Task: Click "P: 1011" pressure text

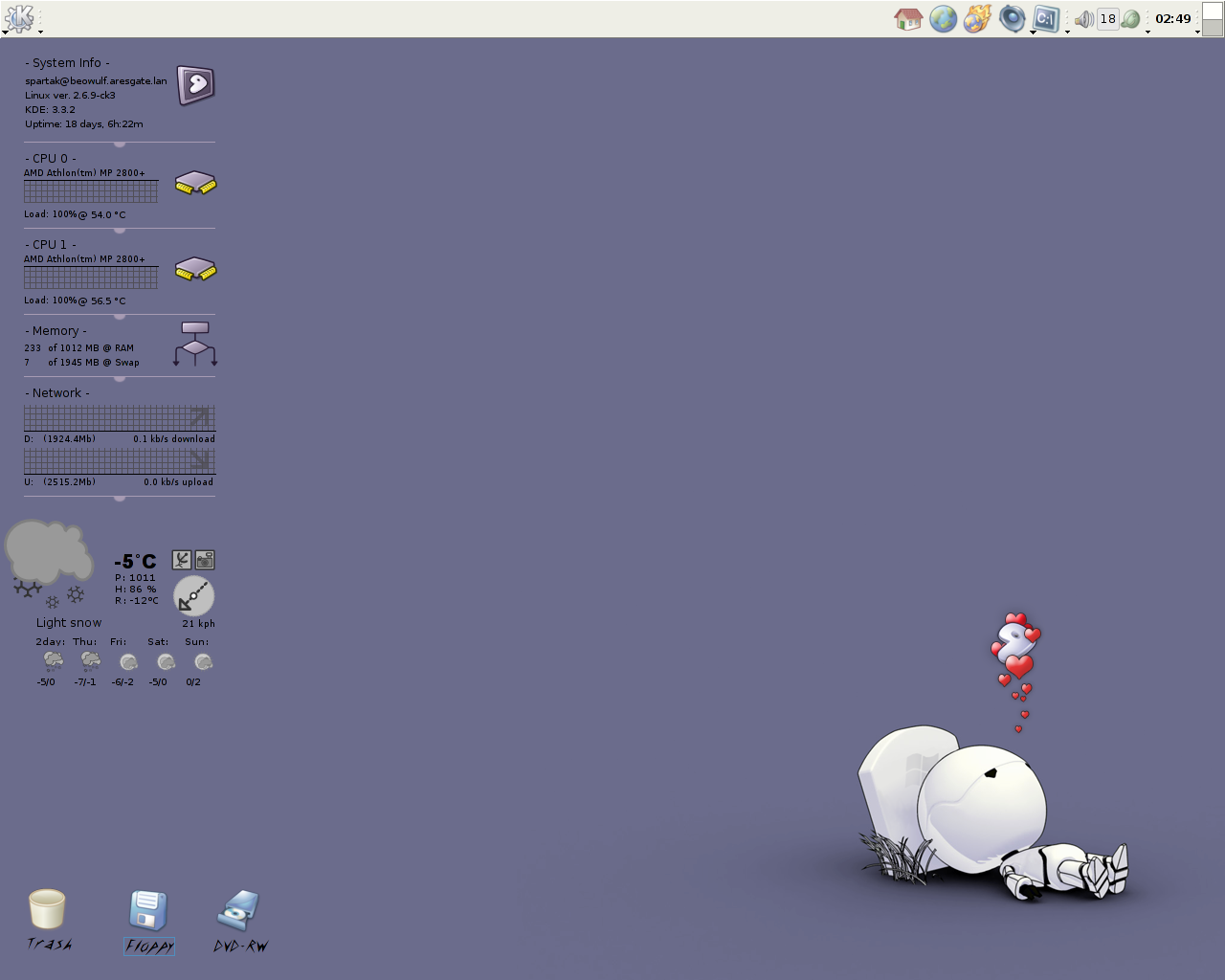Action: click(135, 578)
